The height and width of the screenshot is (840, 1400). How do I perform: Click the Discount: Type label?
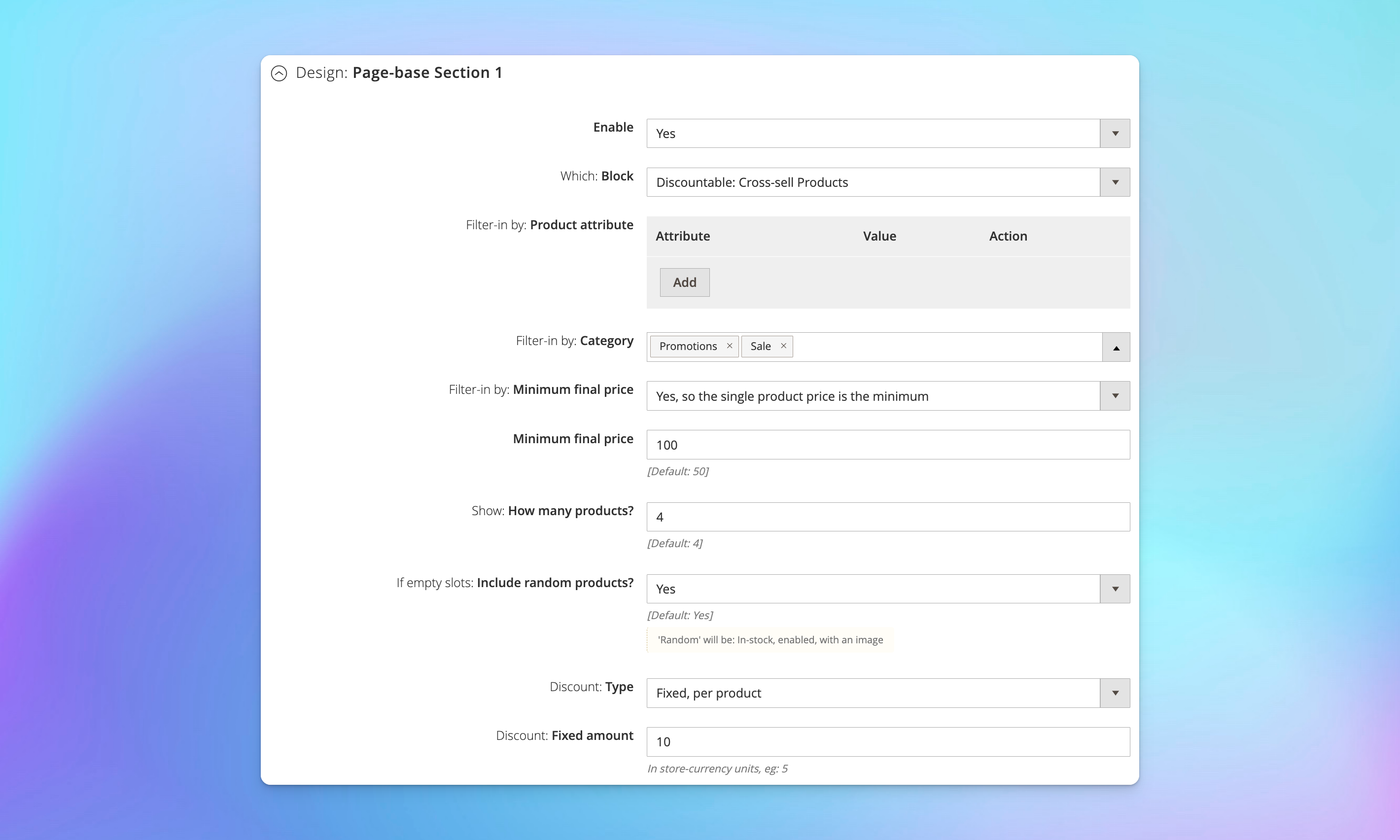[x=592, y=687]
